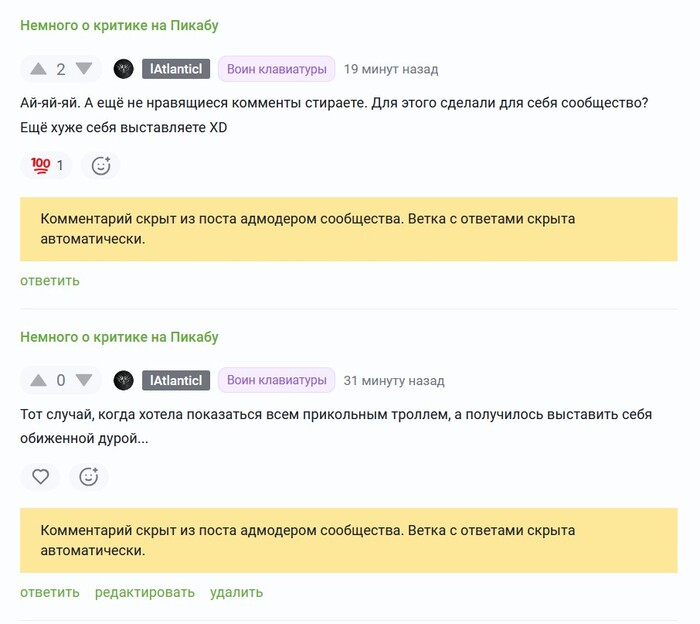Downvote the first comment by IAtlanticI
Screen dimensions: 700x624
pos(84,69)
